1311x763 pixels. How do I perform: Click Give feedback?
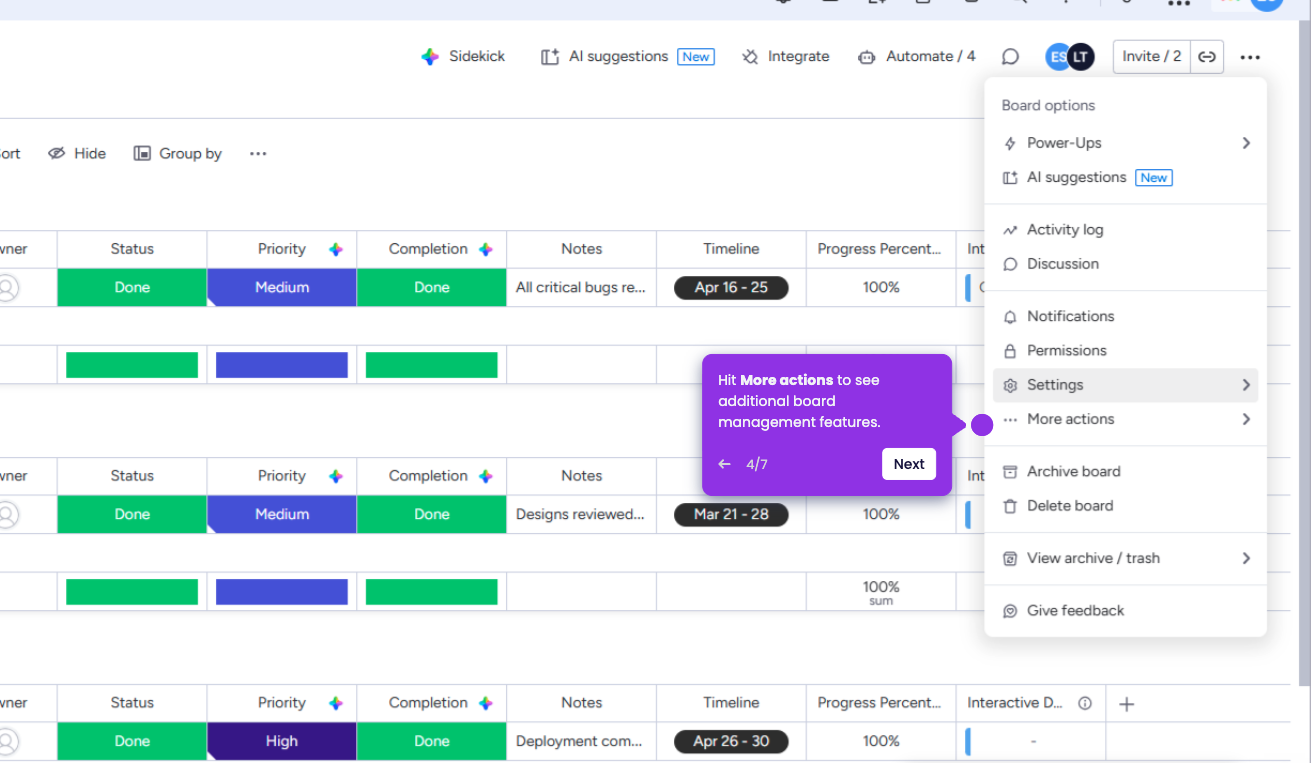point(1126,611)
